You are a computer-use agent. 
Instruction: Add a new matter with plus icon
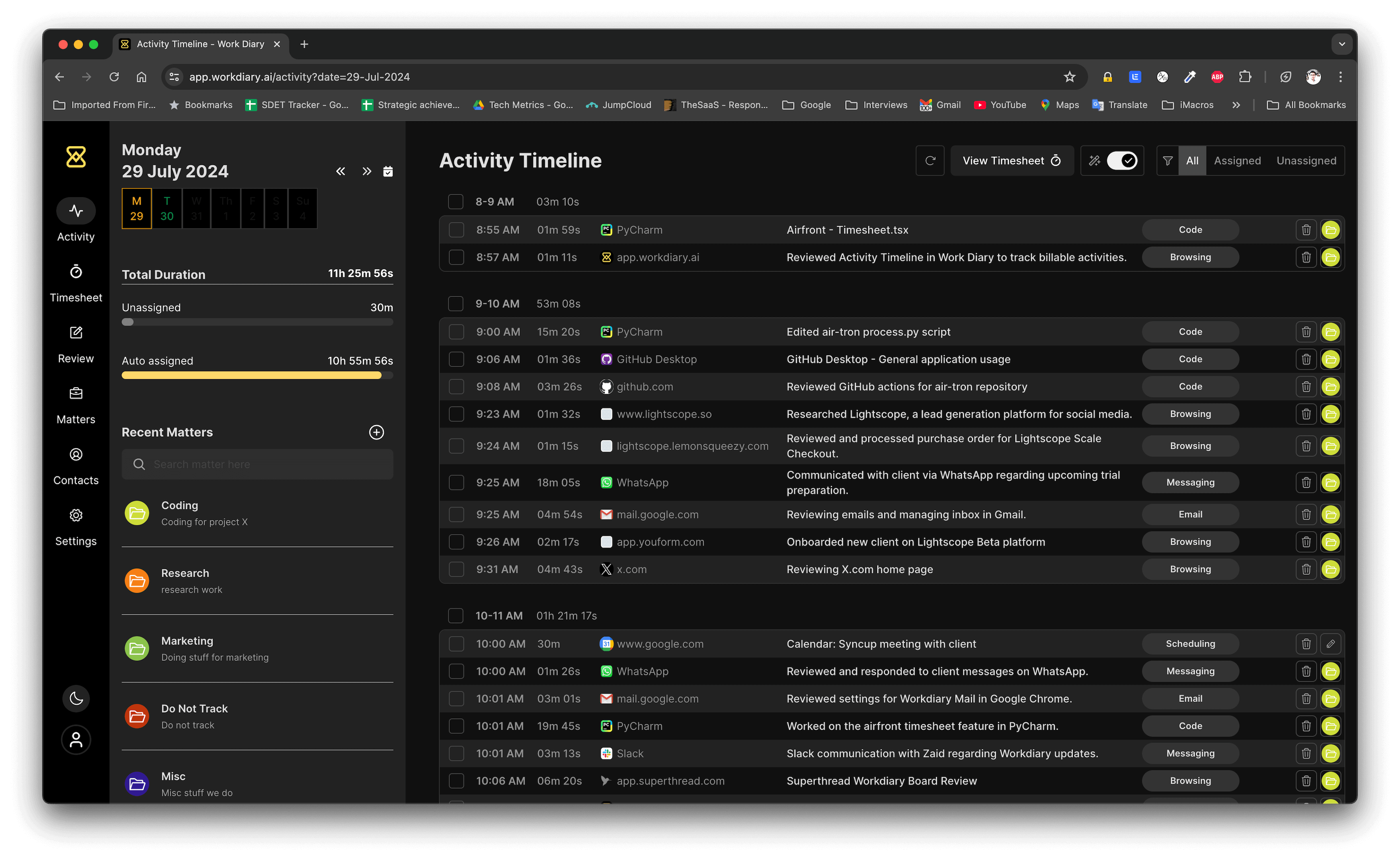(377, 432)
